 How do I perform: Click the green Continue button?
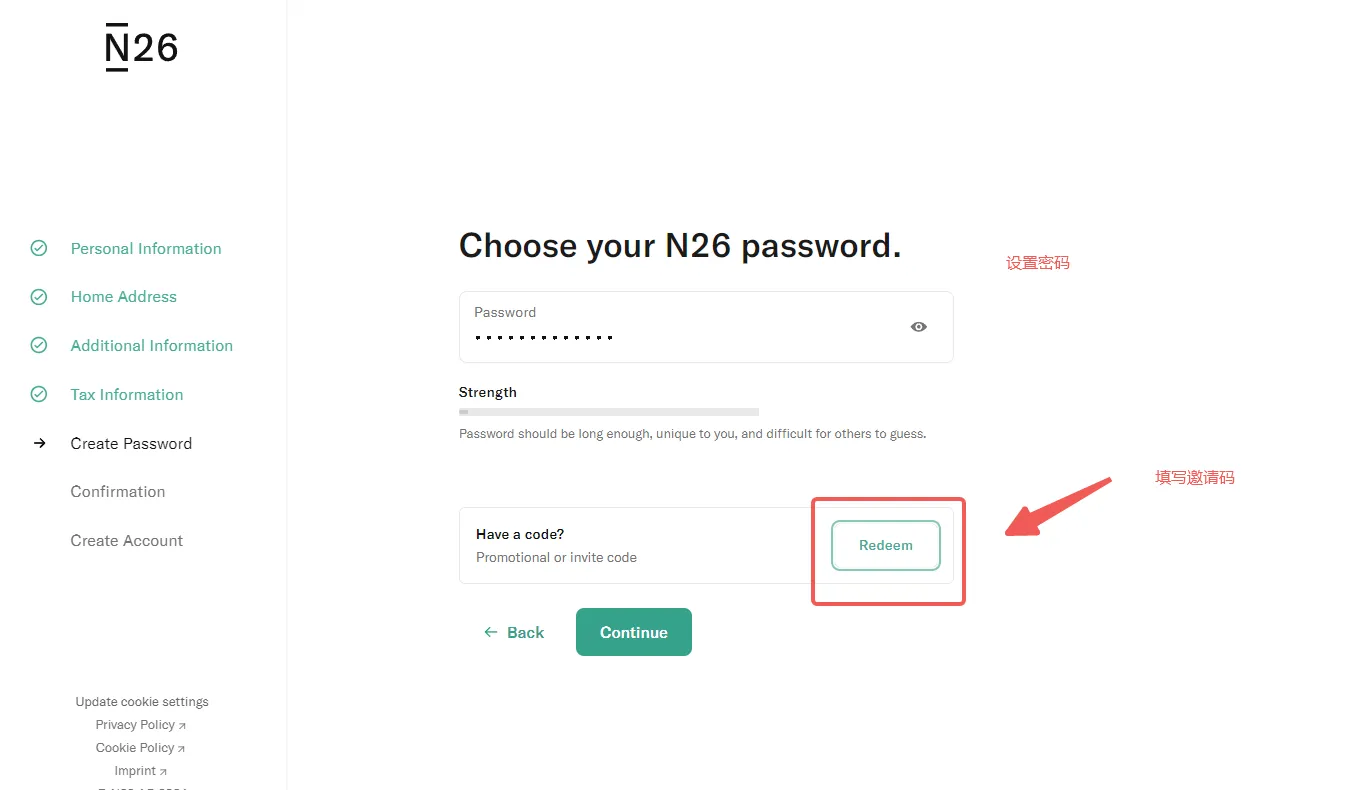click(634, 632)
